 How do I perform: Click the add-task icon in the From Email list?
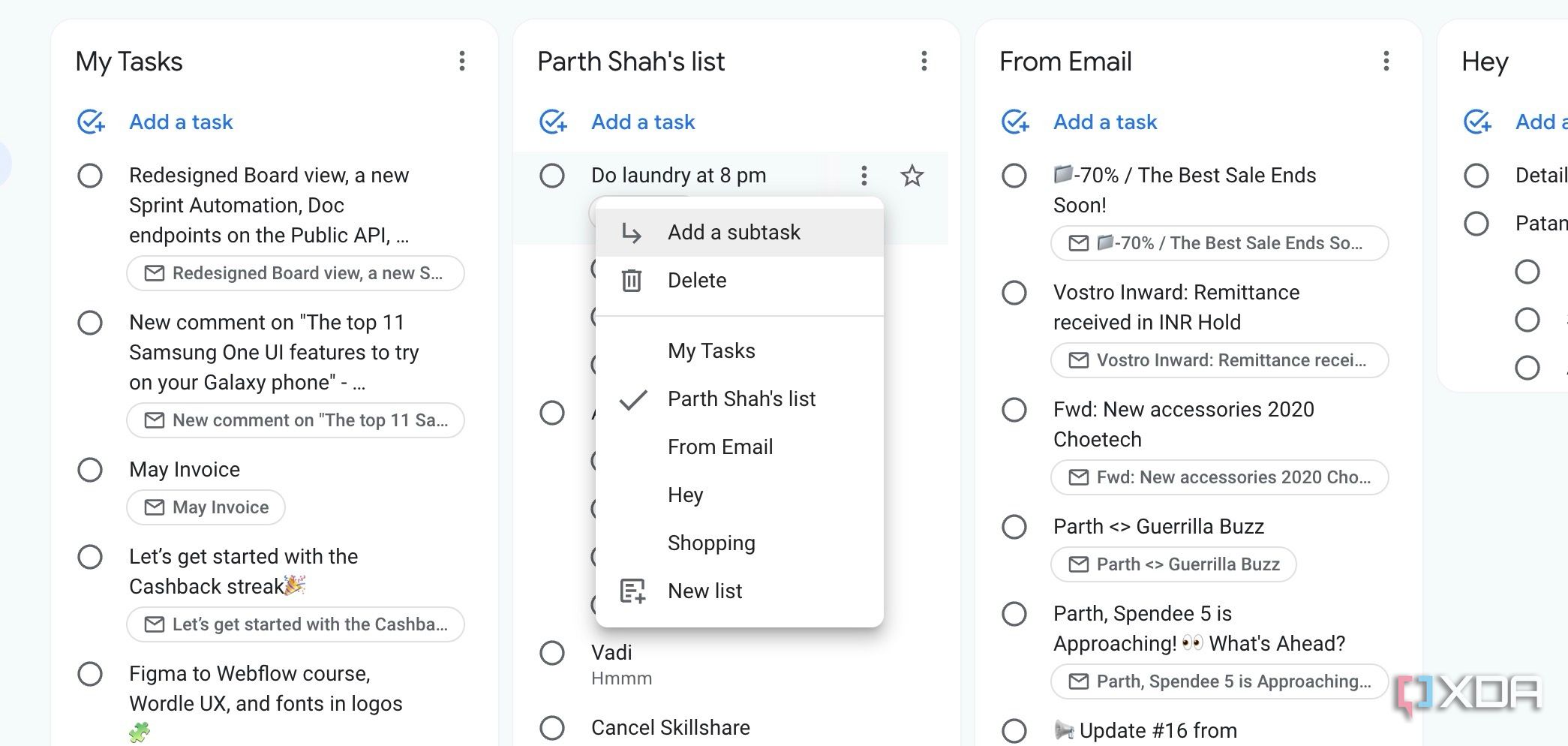click(x=1014, y=122)
